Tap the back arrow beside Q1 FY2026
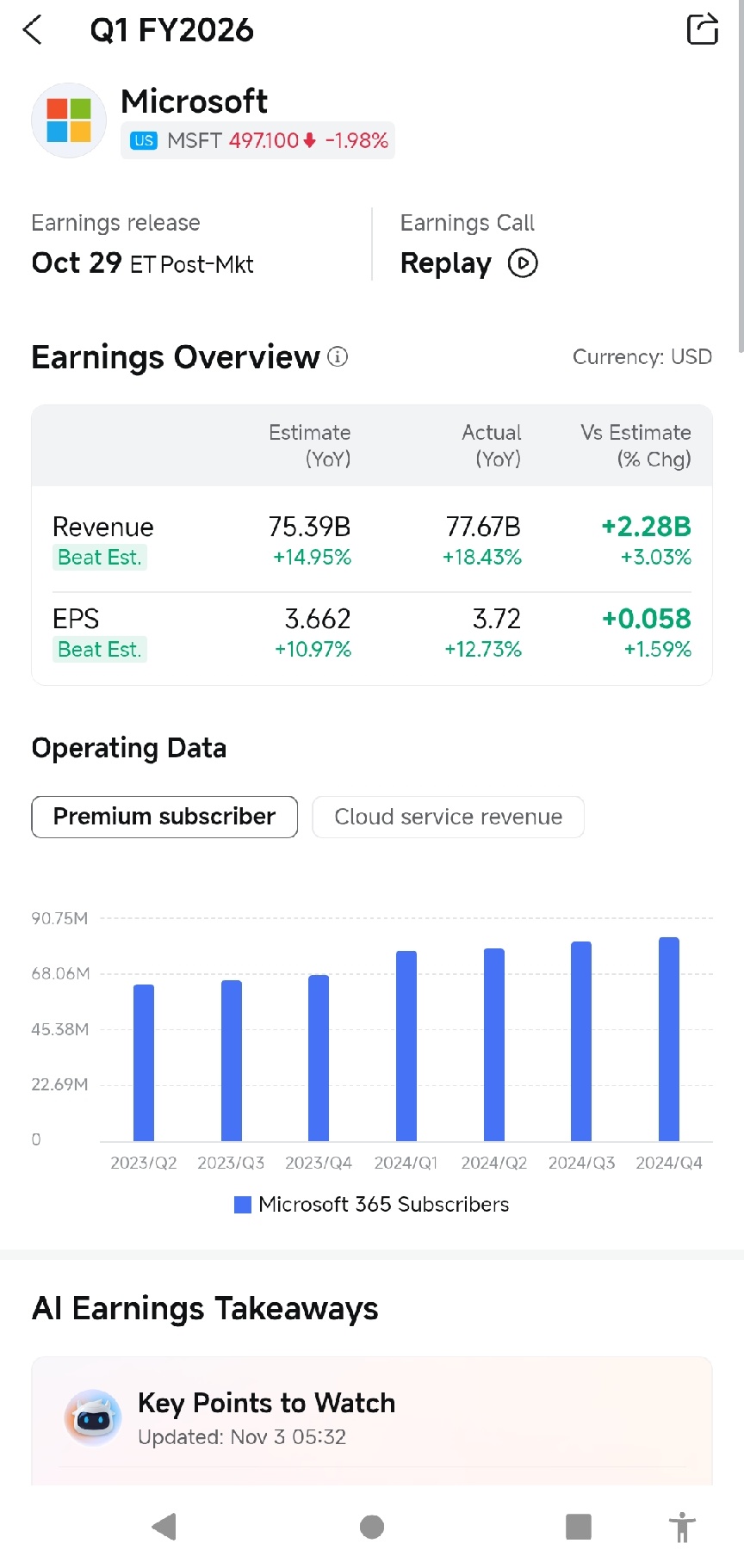744x1568 pixels. pos(33,30)
